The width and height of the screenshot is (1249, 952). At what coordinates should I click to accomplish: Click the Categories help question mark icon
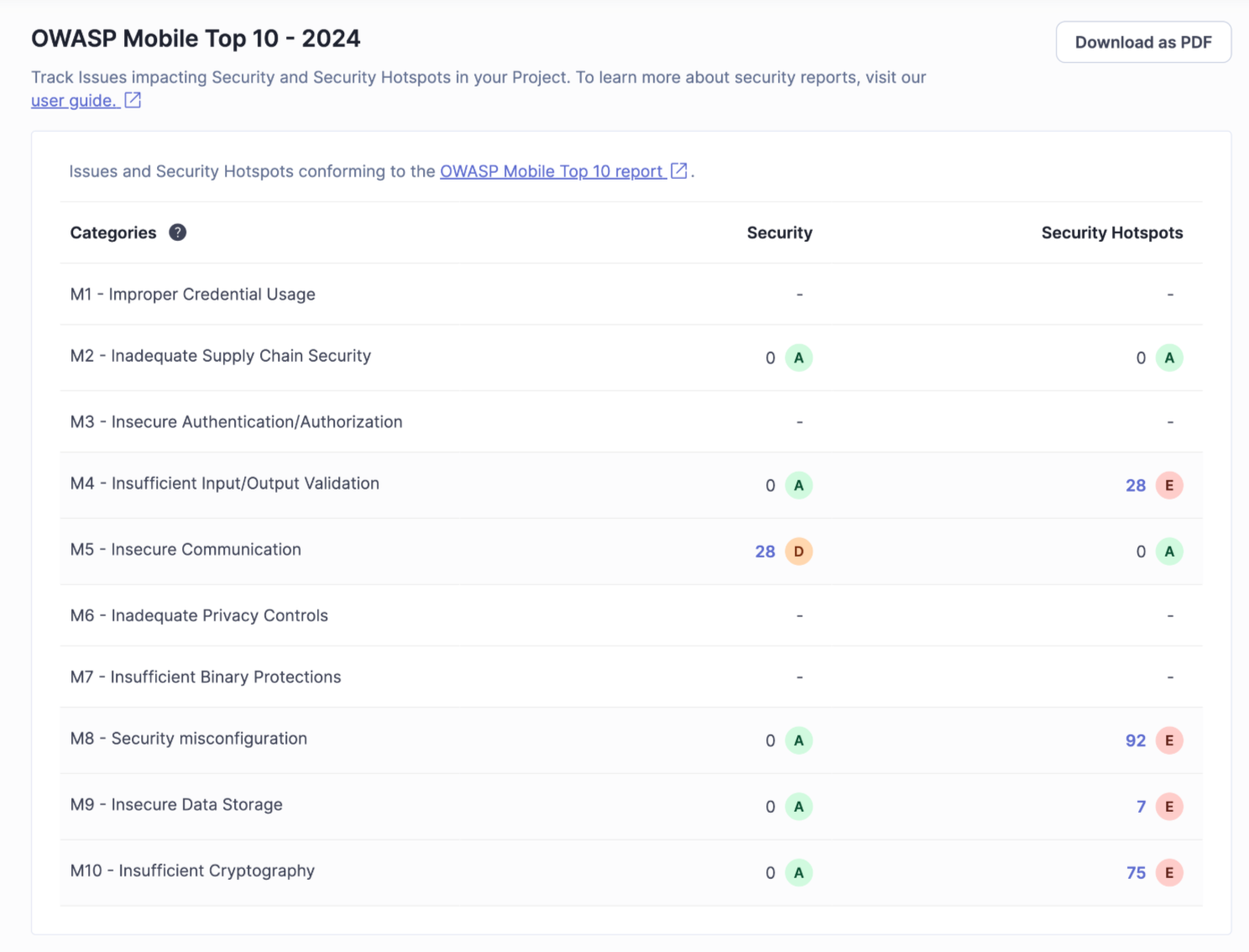(x=177, y=233)
